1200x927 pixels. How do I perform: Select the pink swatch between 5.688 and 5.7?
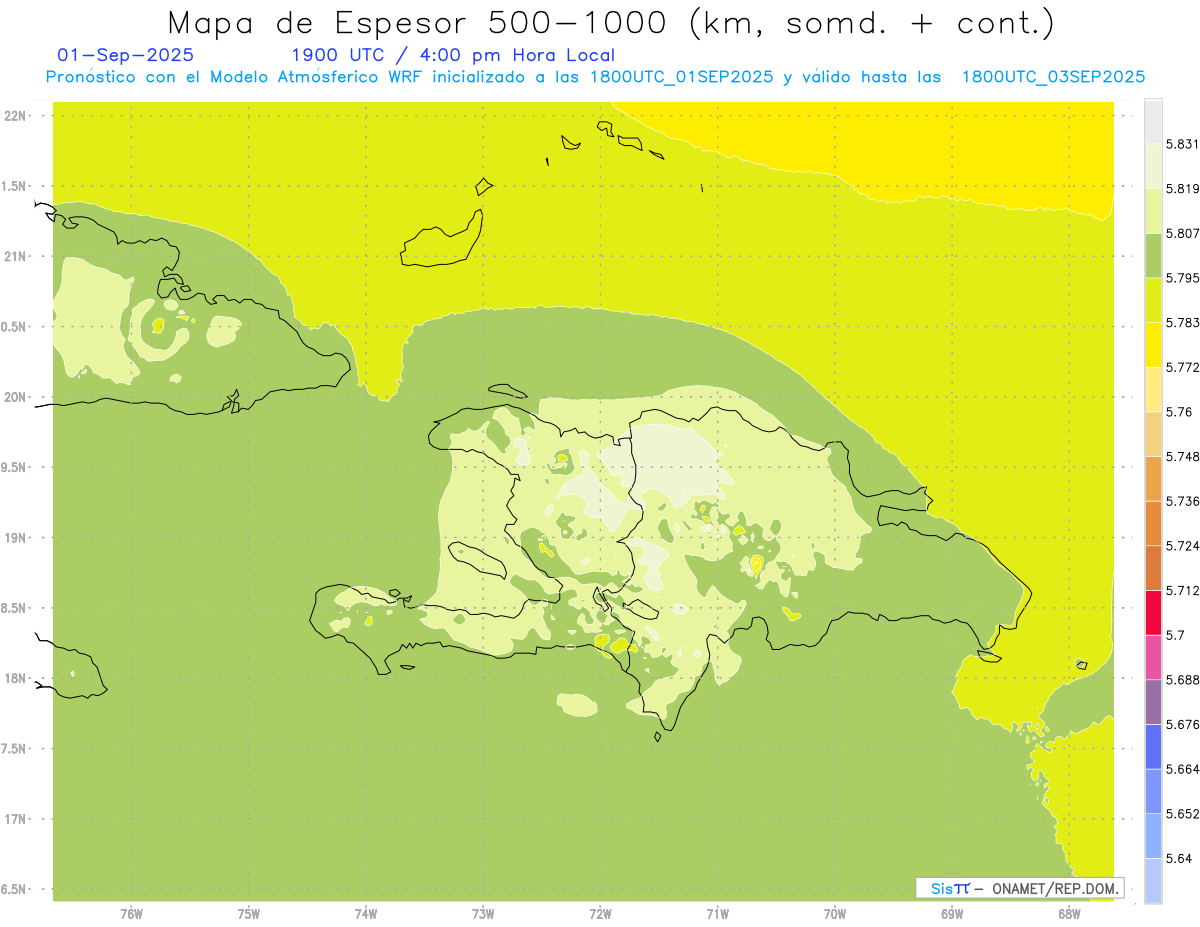pos(1153,657)
